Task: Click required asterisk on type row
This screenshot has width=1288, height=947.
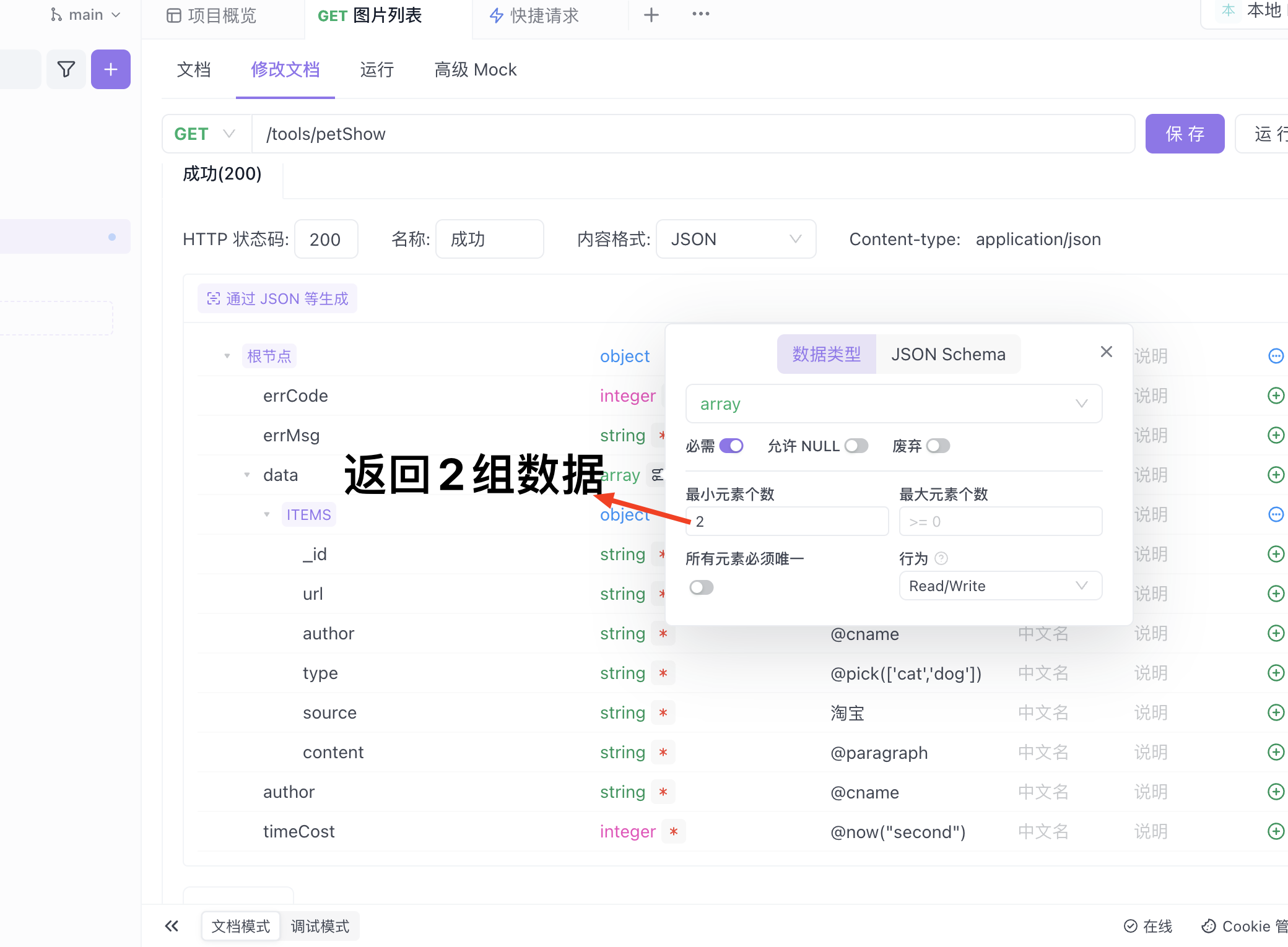Action: 663,673
